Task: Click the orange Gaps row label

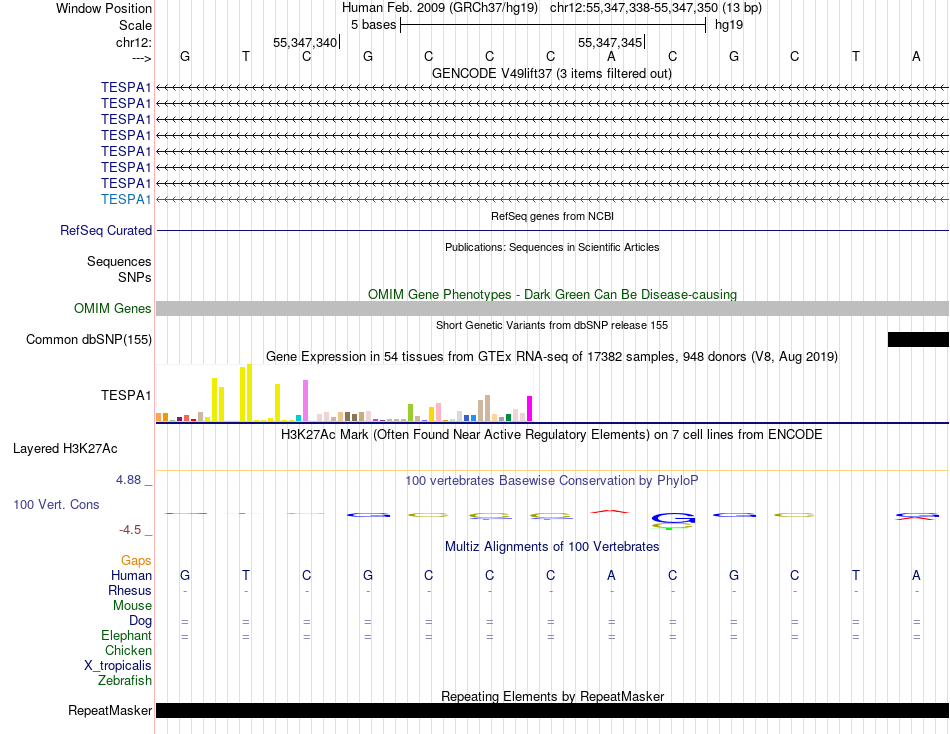Action: (x=136, y=561)
